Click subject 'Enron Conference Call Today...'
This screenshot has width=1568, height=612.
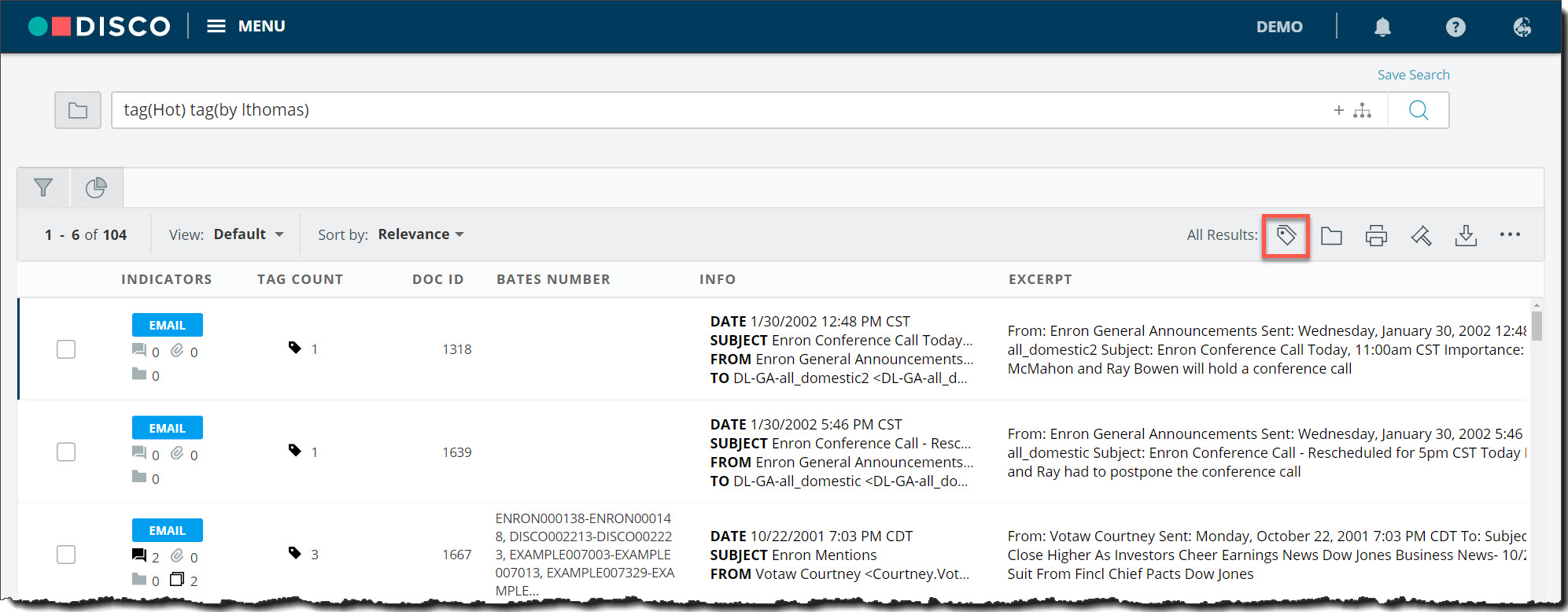coord(872,341)
